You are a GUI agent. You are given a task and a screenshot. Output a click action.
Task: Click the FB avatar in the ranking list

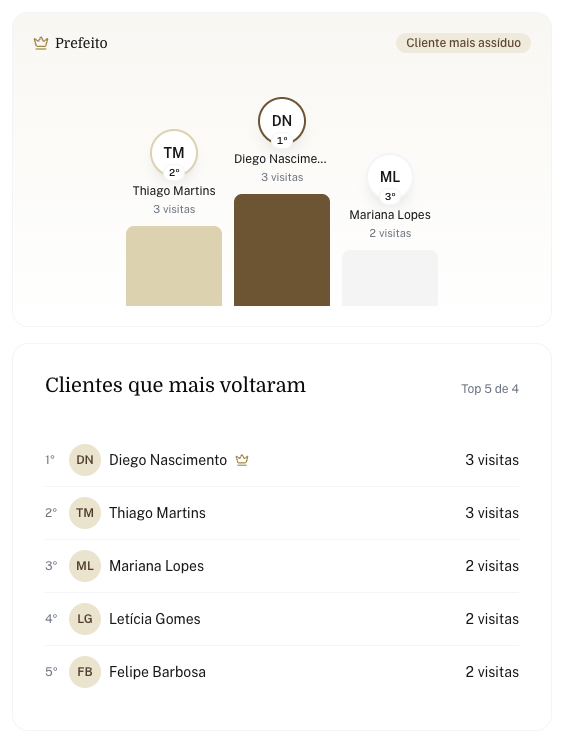click(x=85, y=672)
